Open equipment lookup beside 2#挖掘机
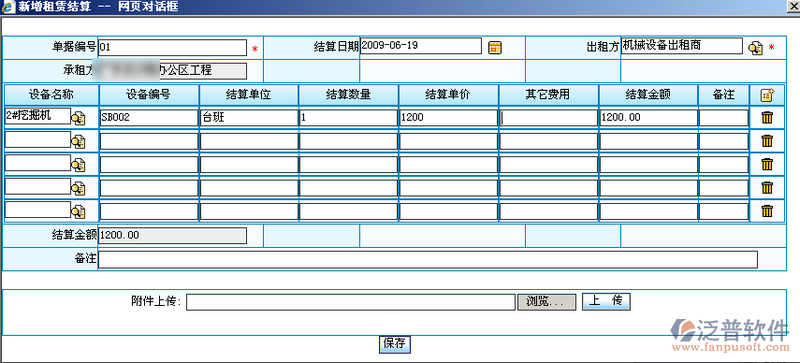The height and width of the screenshot is (363, 800). (x=78, y=119)
